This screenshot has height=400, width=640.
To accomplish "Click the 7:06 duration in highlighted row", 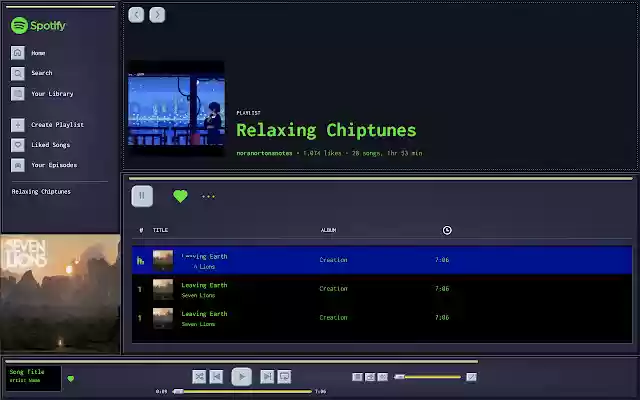I will pos(442,260).
